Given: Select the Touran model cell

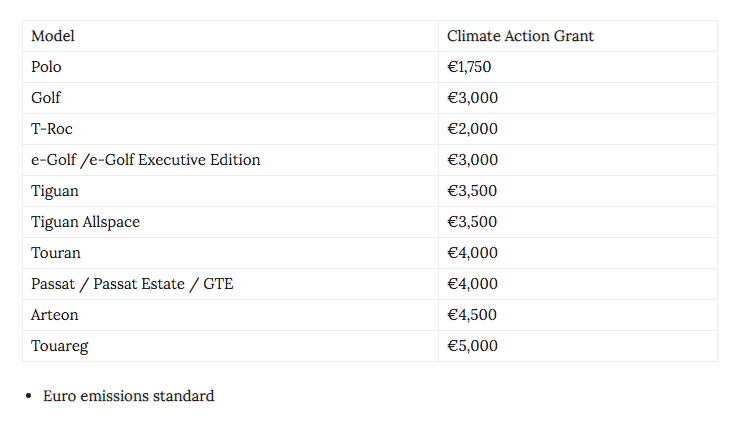Looking at the screenshot, I should [x=56, y=253].
